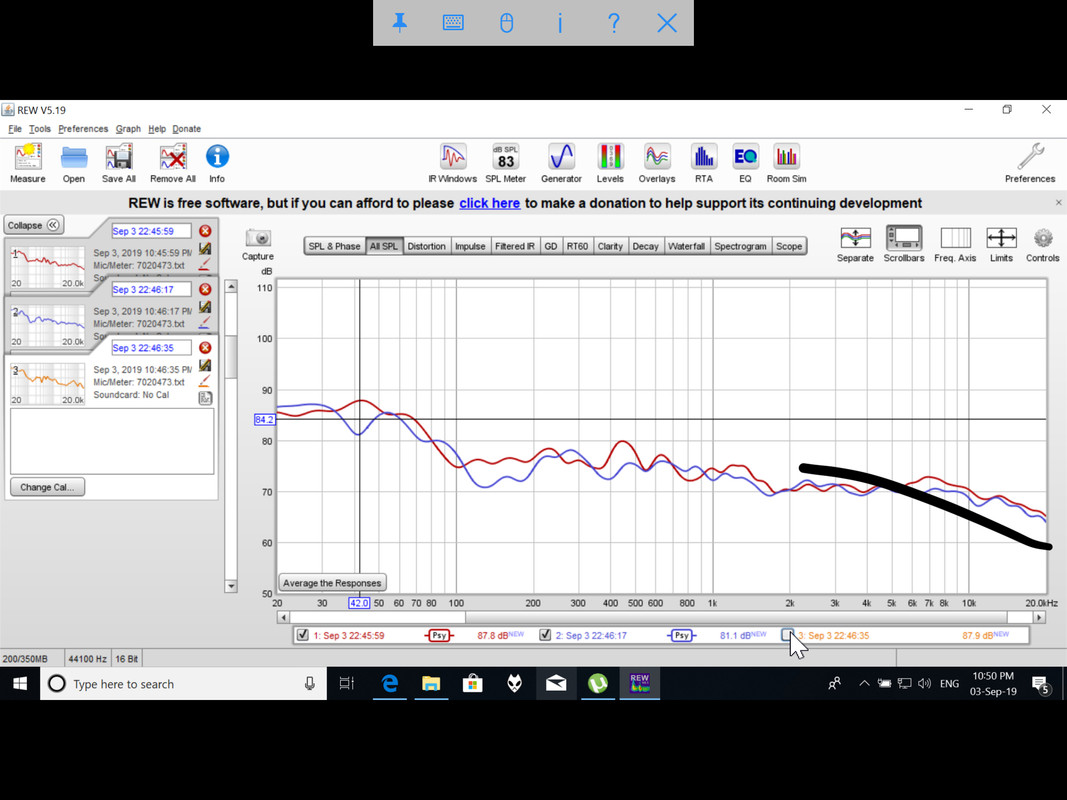1067x800 pixels.
Task: Remove measurement Sep 3 22:46:35 with red X
Action: pos(205,348)
